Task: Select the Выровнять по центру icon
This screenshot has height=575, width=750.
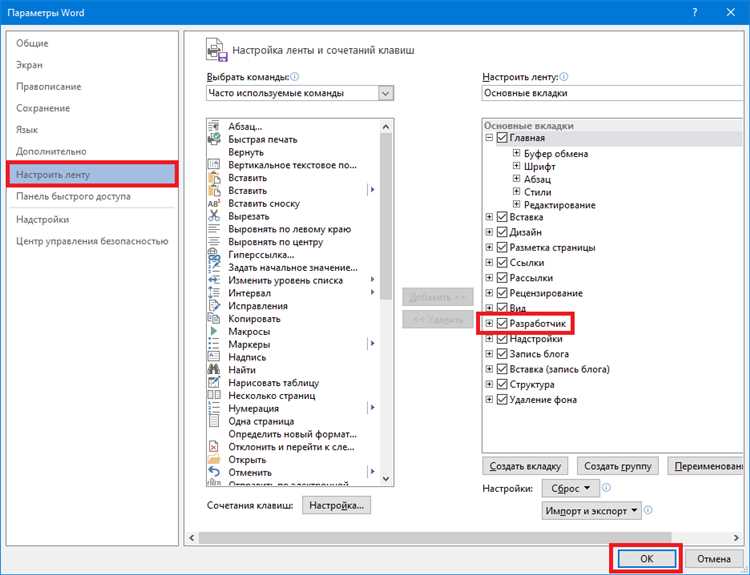Action: pos(214,242)
